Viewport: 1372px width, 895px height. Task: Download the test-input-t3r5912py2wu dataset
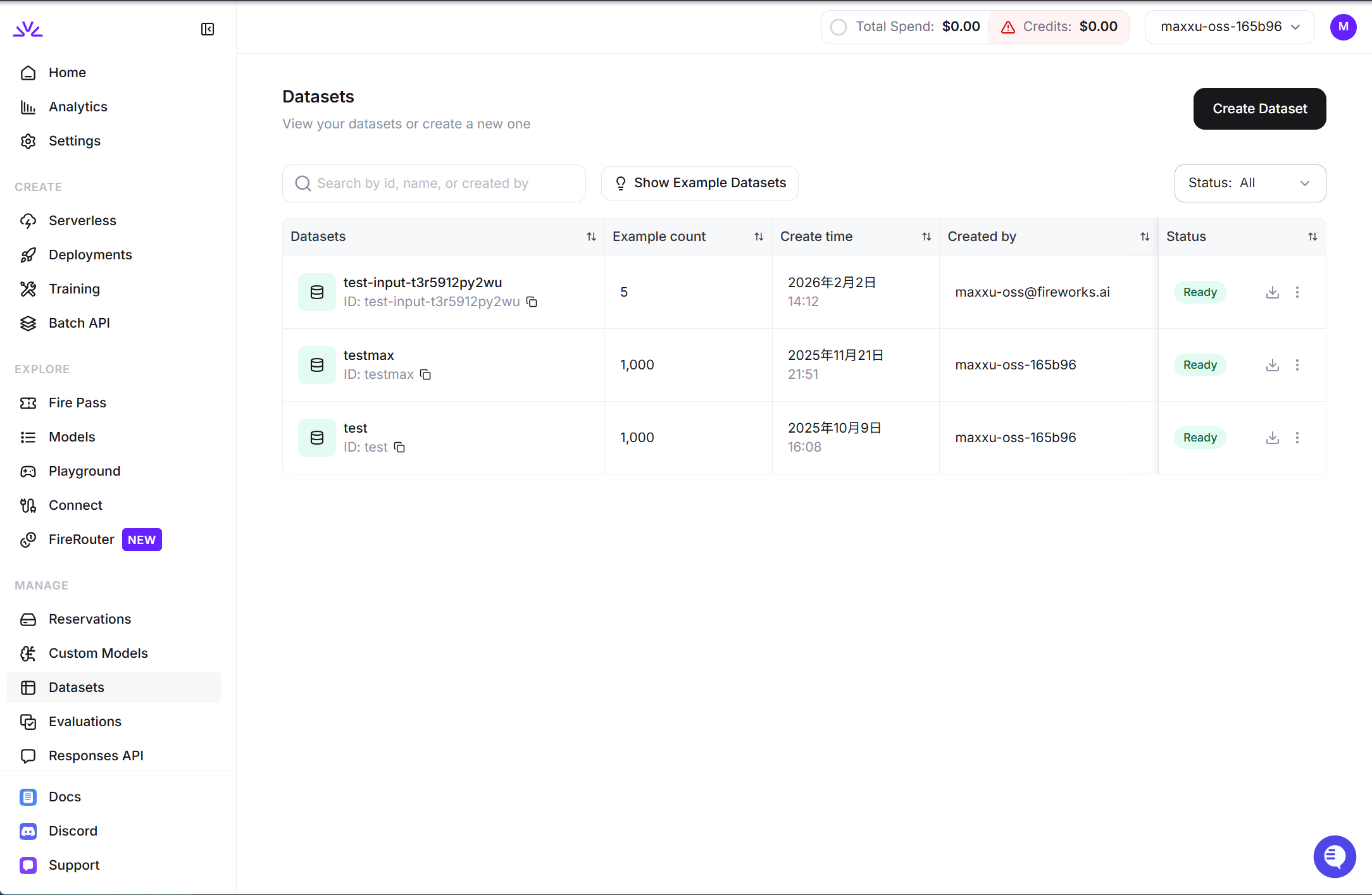click(1273, 292)
